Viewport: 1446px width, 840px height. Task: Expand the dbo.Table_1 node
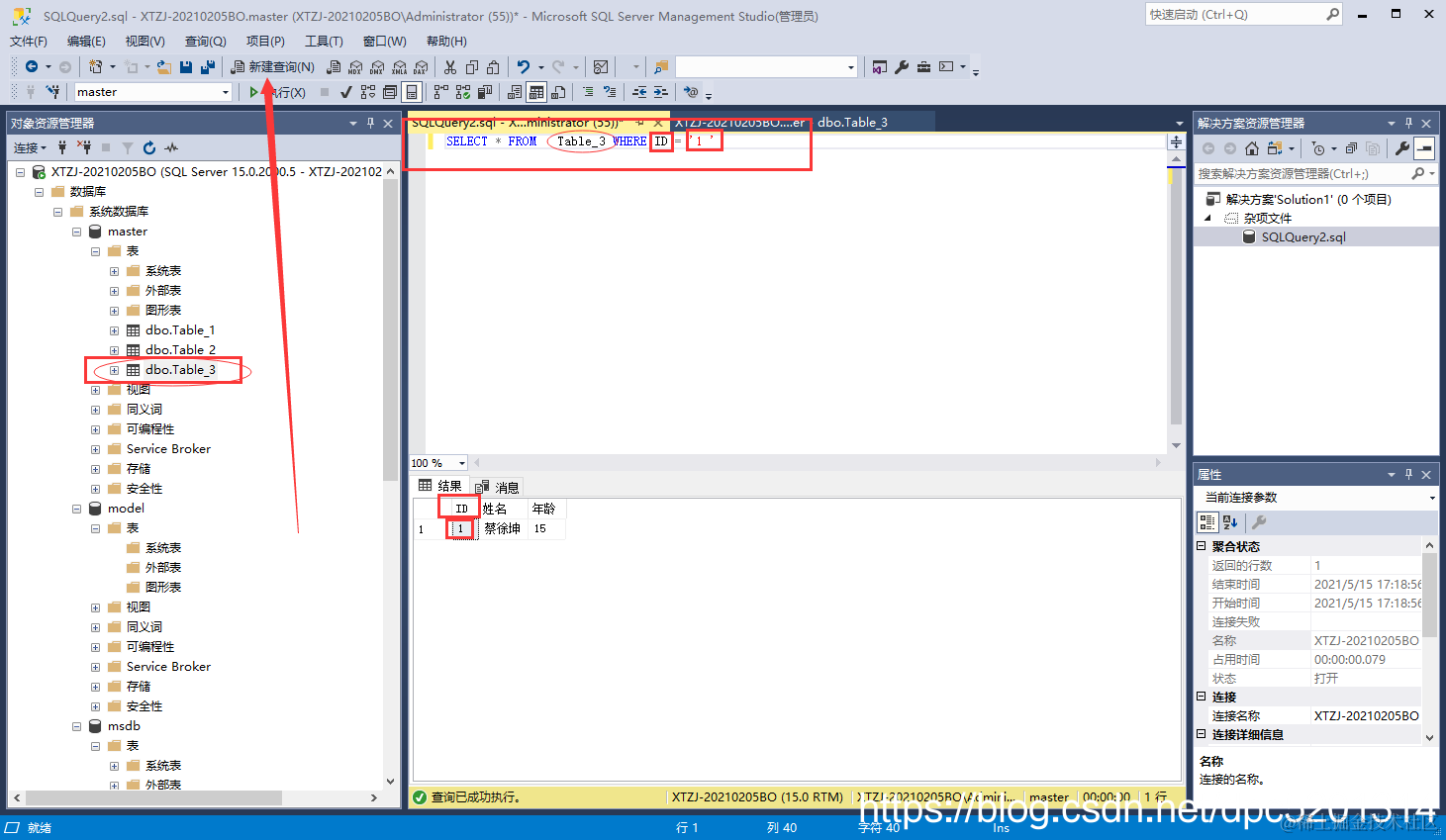tap(114, 330)
